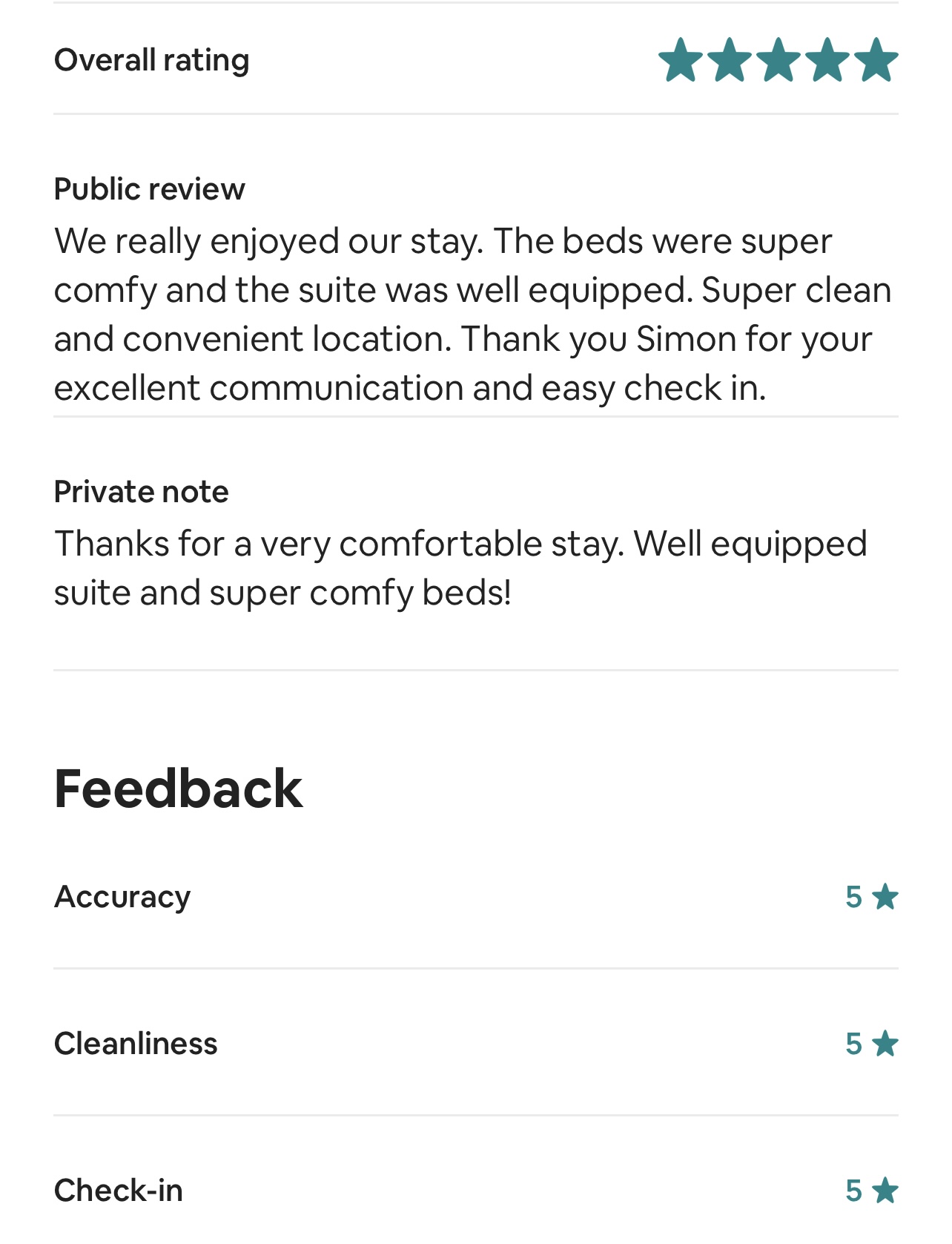The width and height of the screenshot is (952, 1244).
Task: Click the Feedback section heading
Action: pos(179,789)
